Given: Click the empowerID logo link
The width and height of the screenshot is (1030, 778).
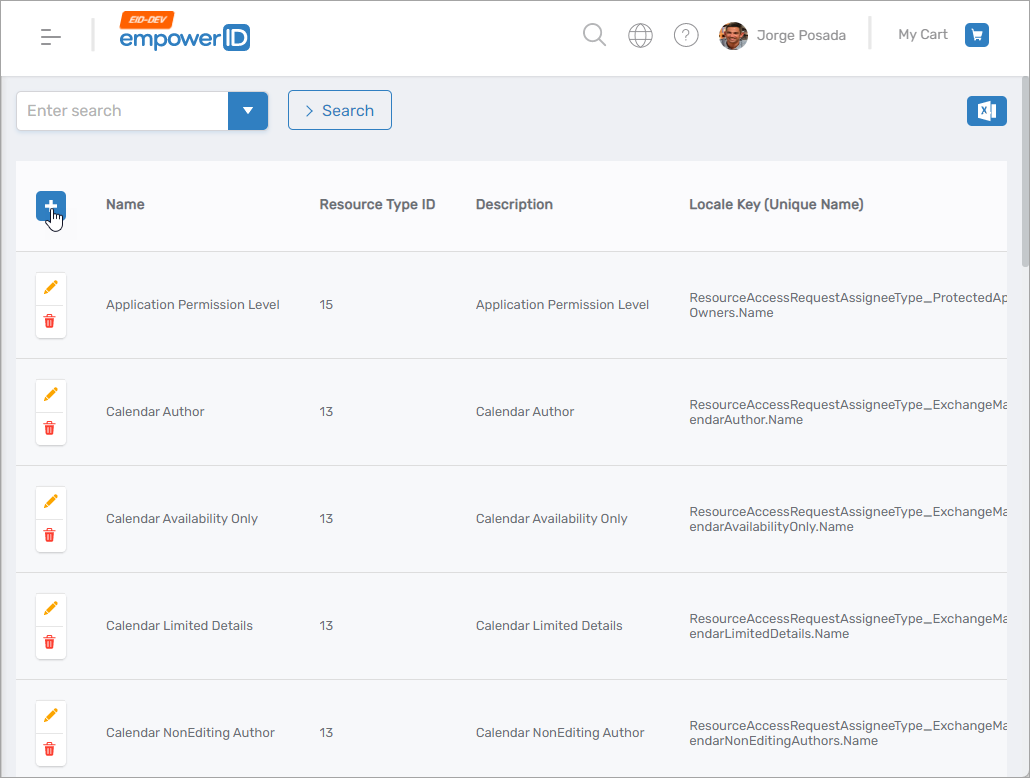Looking at the screenshot, I should click(x=184, y=34).
